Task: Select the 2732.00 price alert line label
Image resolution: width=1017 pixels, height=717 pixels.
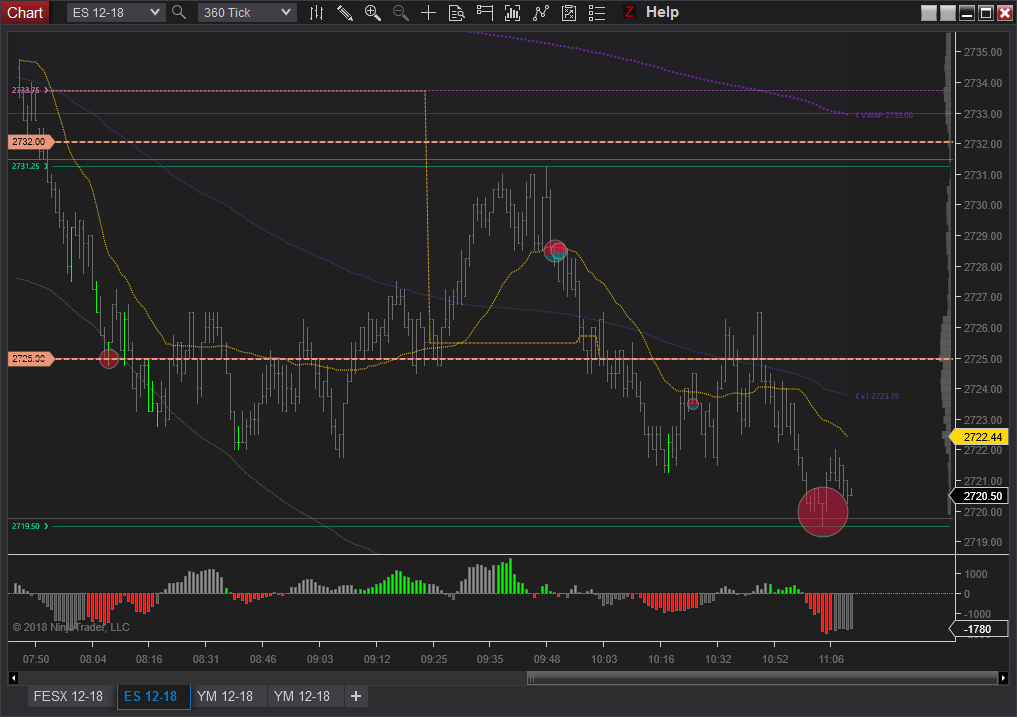Action: 29,141
